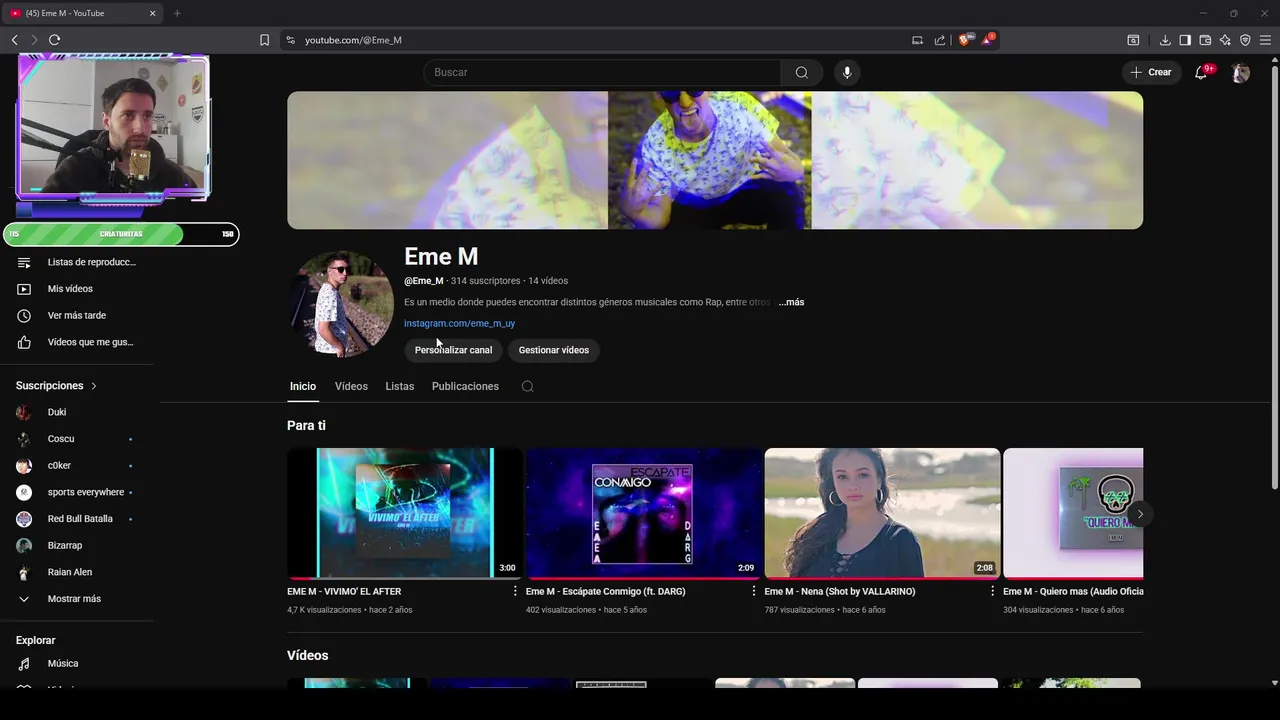Open EME M - VIVIMO' EL AFTER title
Viewport: 1280px width, 720px height.
pos(344,591)
